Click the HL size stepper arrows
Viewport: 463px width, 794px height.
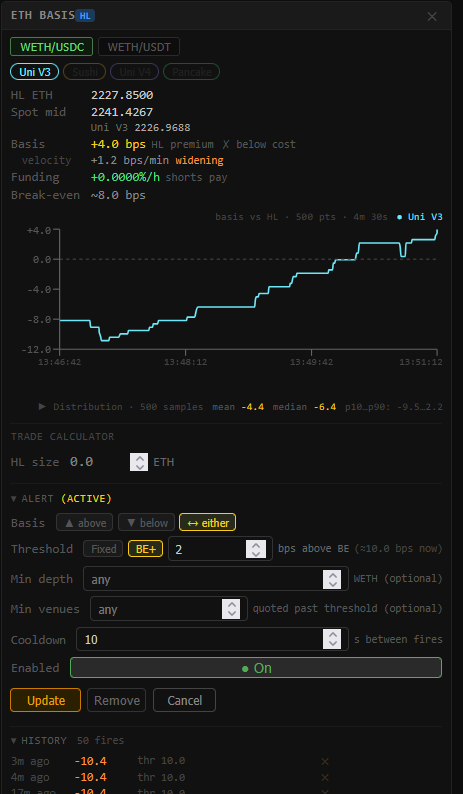(x=139, y=462)
